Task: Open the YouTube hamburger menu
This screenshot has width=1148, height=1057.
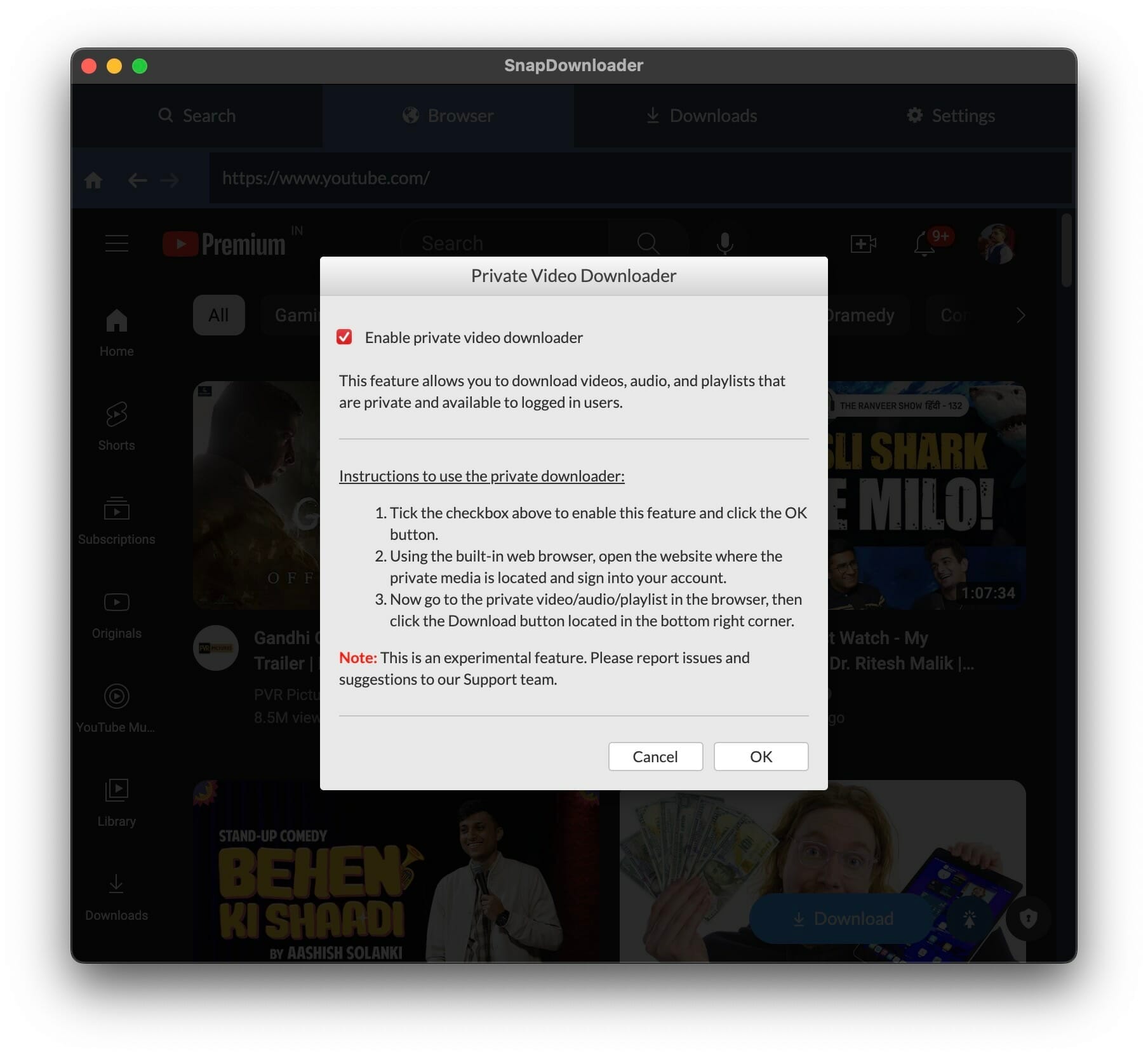Action: coord(117,243)
